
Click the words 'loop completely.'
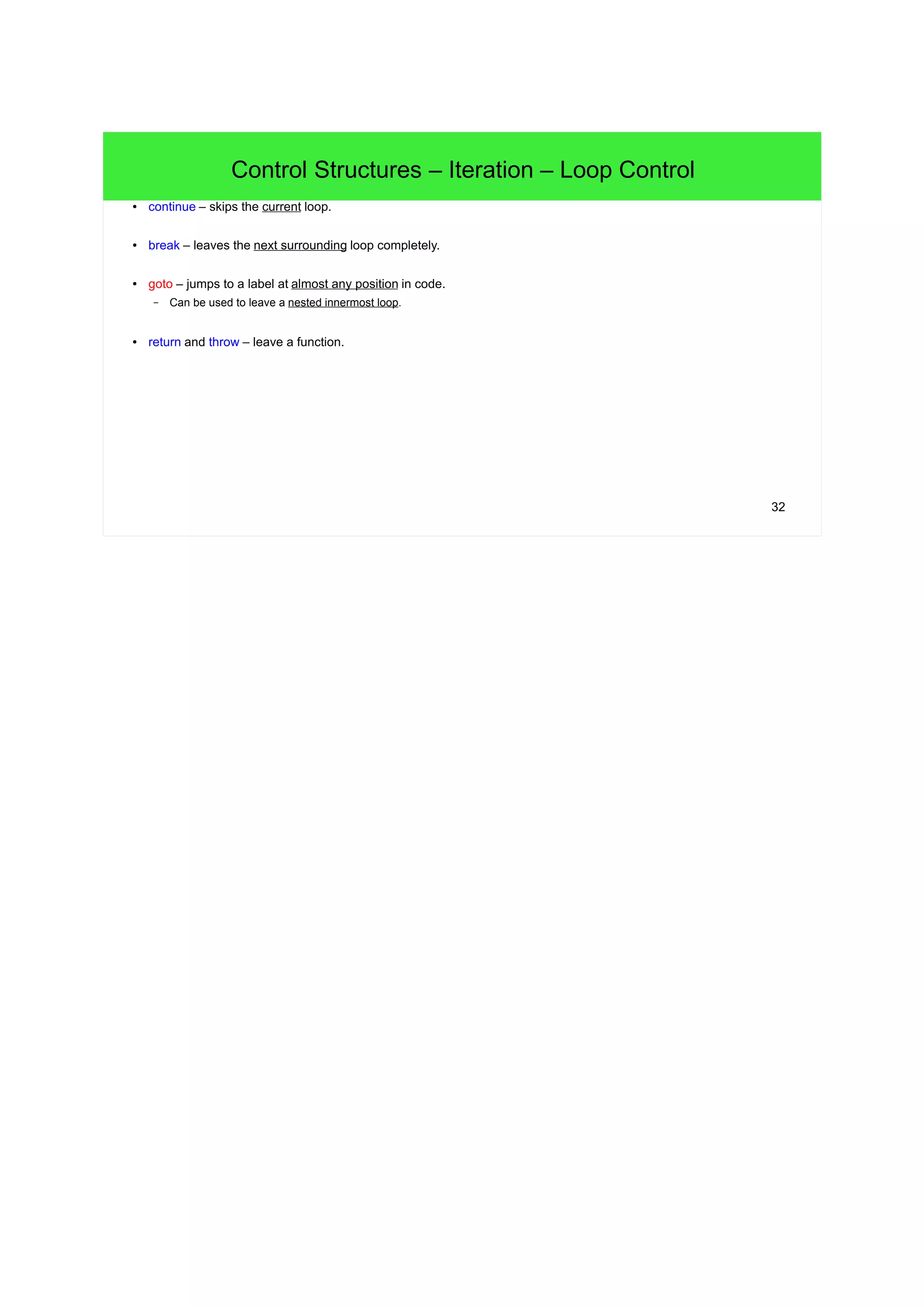[x=394, y=246]
